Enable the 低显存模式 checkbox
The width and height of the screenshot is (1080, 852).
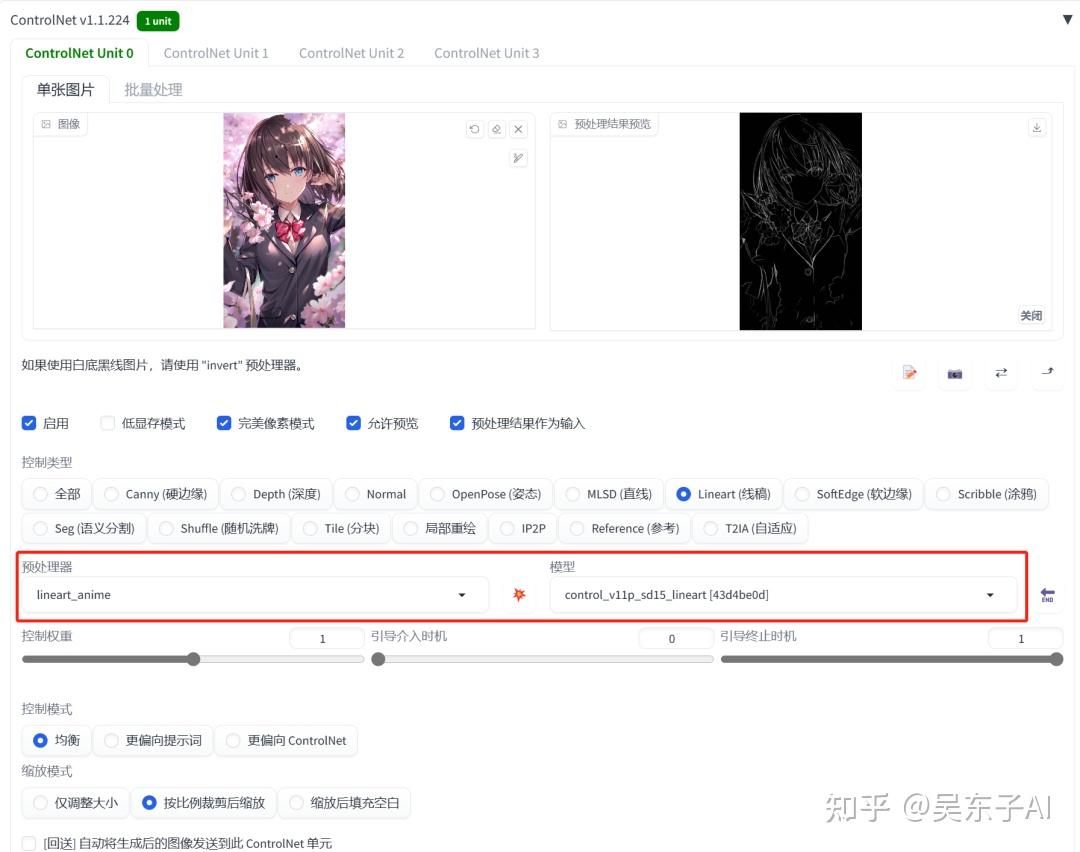107,422
